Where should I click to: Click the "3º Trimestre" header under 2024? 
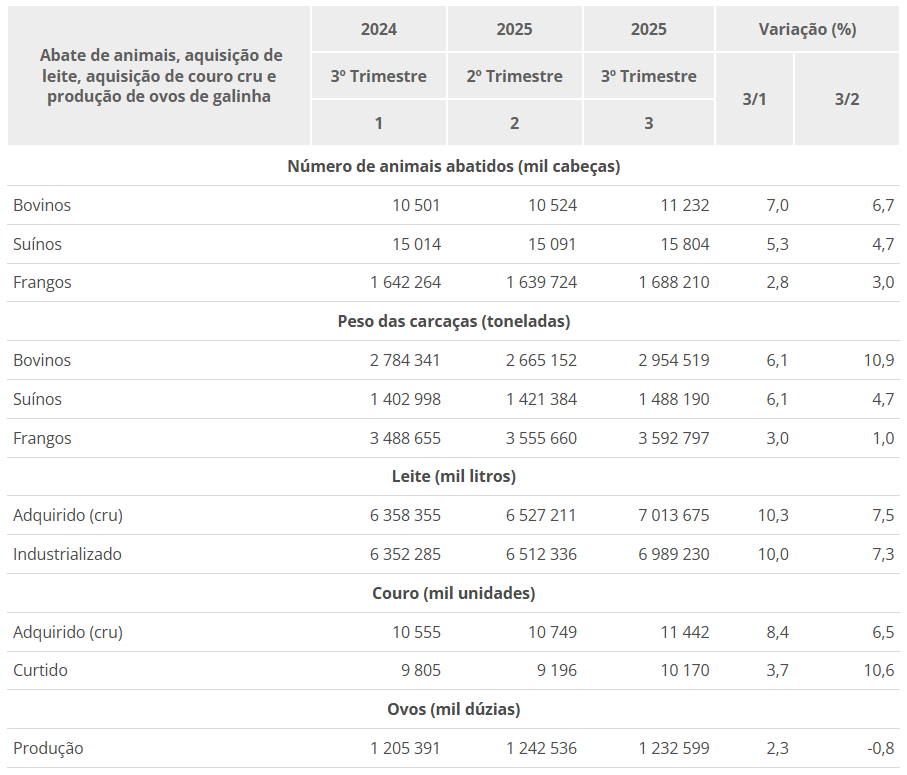coord(378,76)
